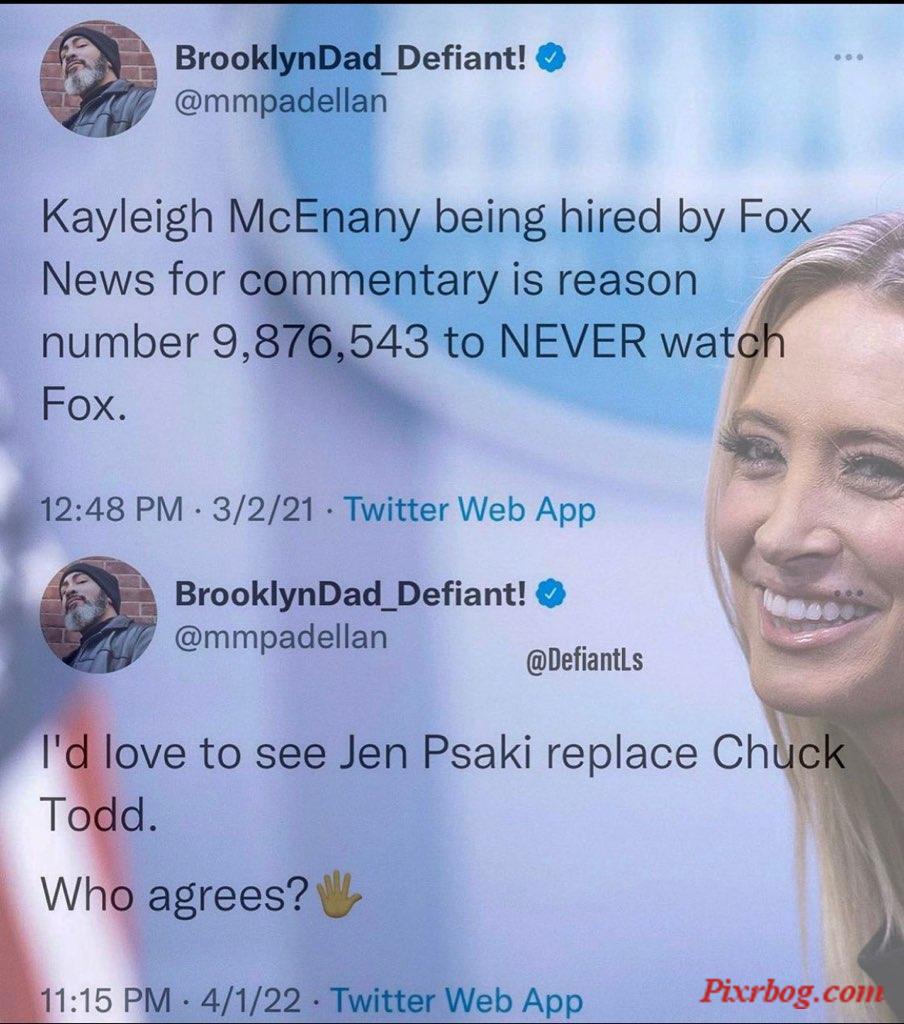Open the three-dot menu of the top tweet
The width and height of the screenshot is (904, 1024).
coord(849,57)
